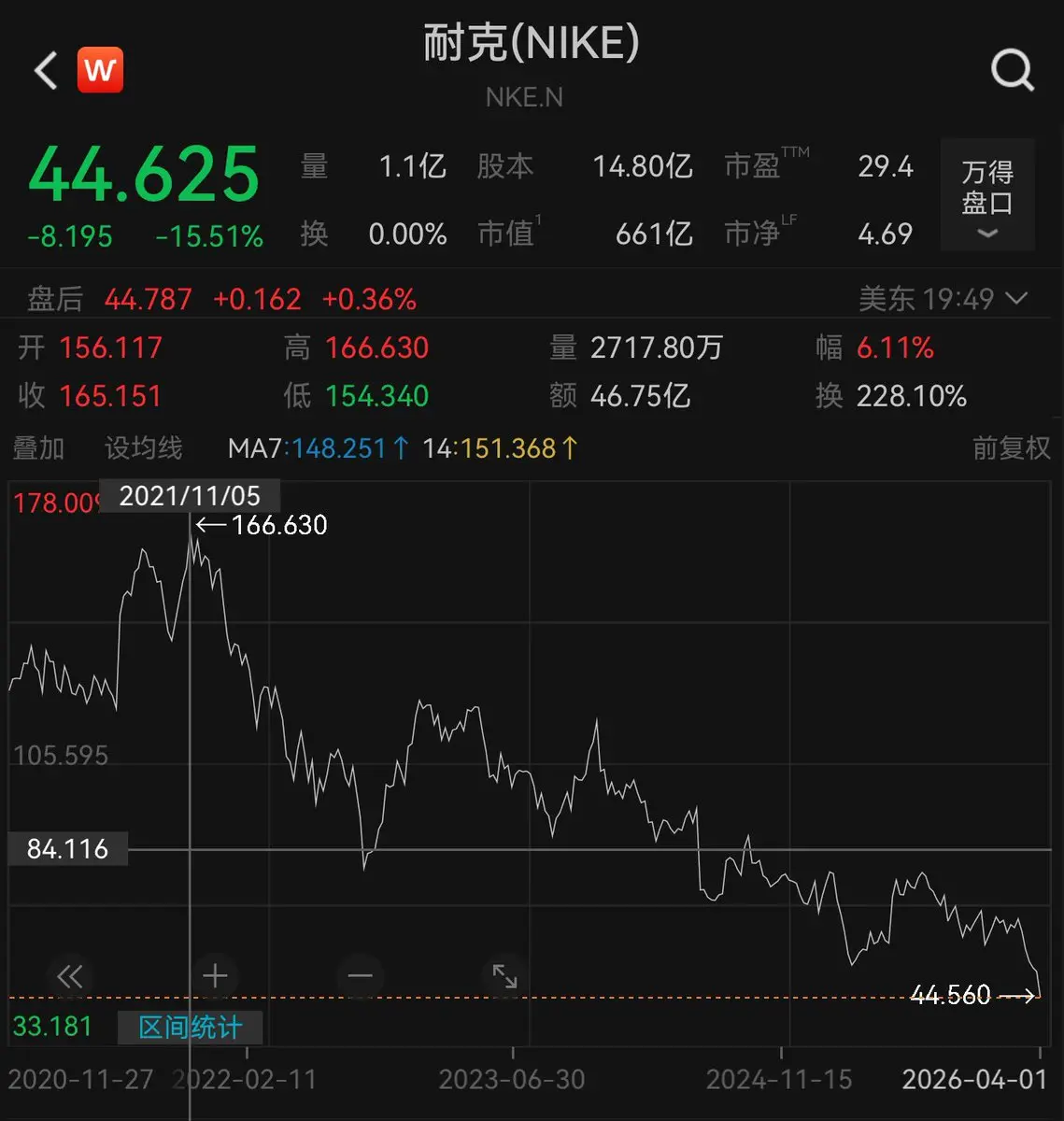1064x1121 pixels.
Task: Select the 33.181 lower price axis label
Action: click(x=52, y=1027)
